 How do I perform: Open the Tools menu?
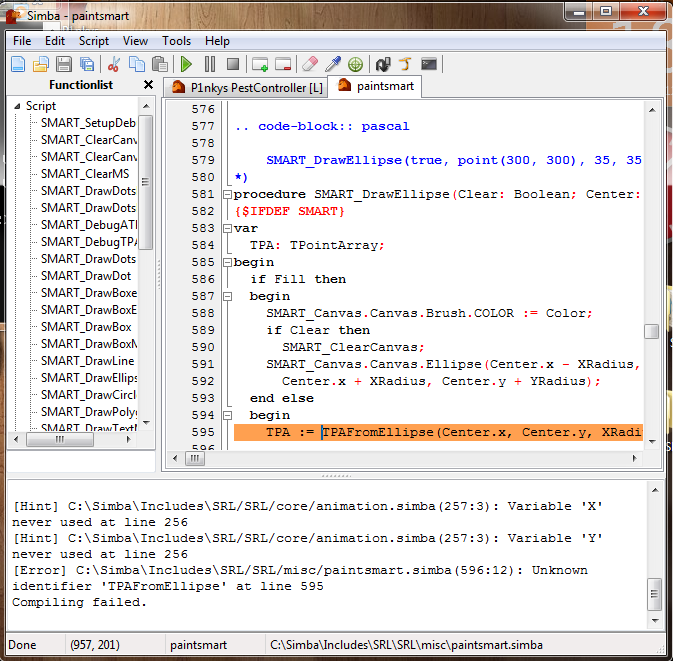coord(176,41)
